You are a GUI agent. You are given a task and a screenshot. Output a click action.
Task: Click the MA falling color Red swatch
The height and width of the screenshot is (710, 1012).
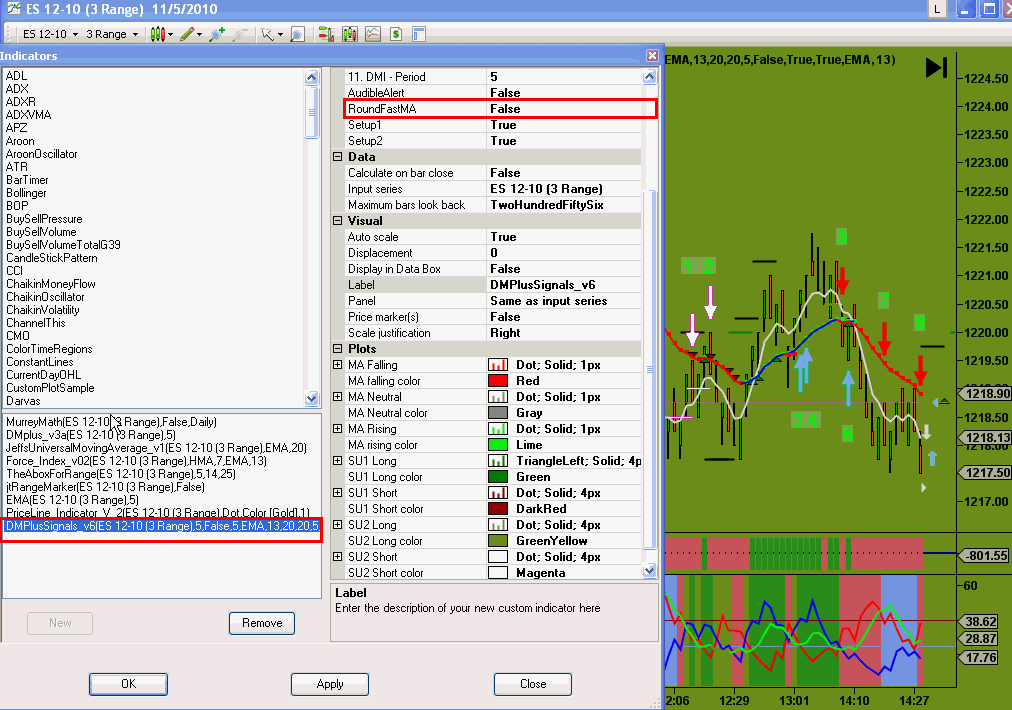click(498, 381)
